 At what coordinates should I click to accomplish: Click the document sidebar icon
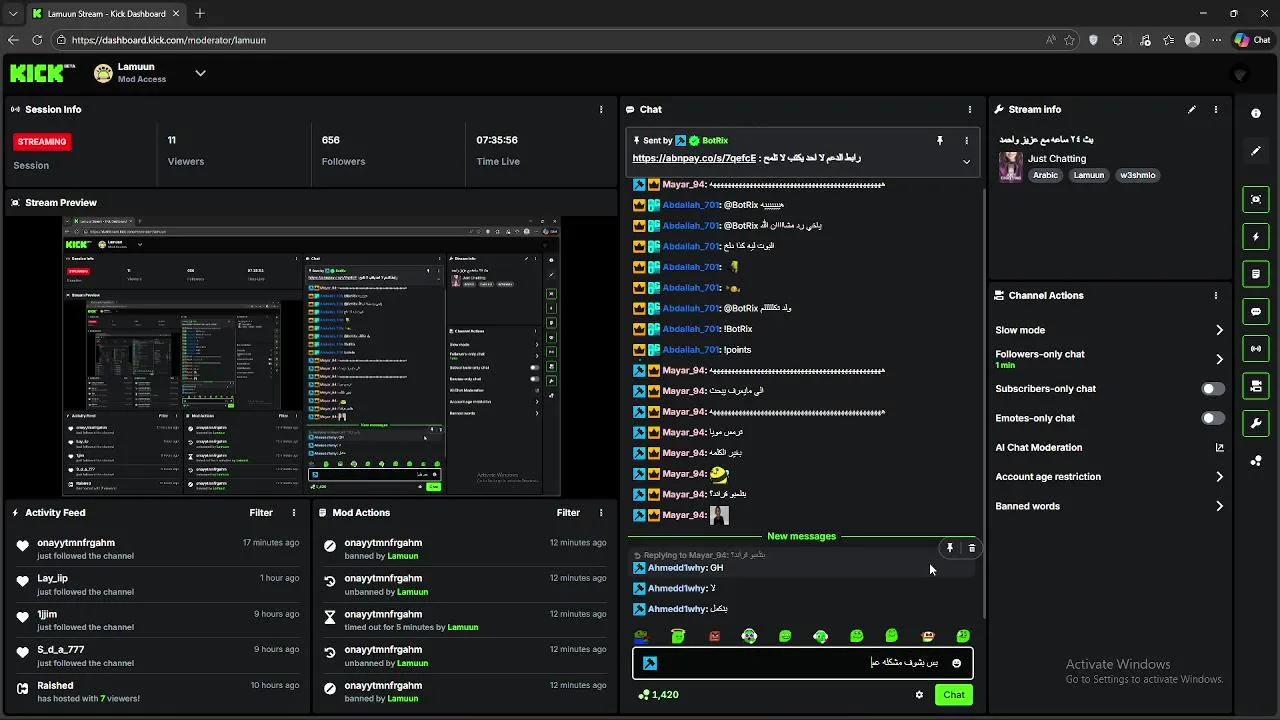1256,274
